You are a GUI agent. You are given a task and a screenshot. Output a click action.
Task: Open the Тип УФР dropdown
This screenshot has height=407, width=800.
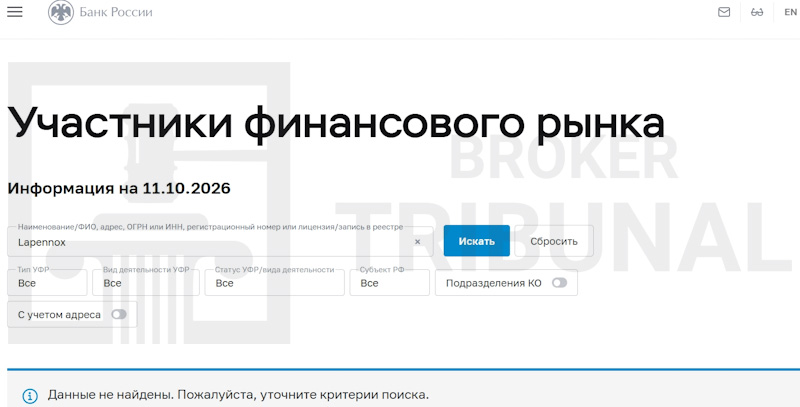(x=47, y=283)
